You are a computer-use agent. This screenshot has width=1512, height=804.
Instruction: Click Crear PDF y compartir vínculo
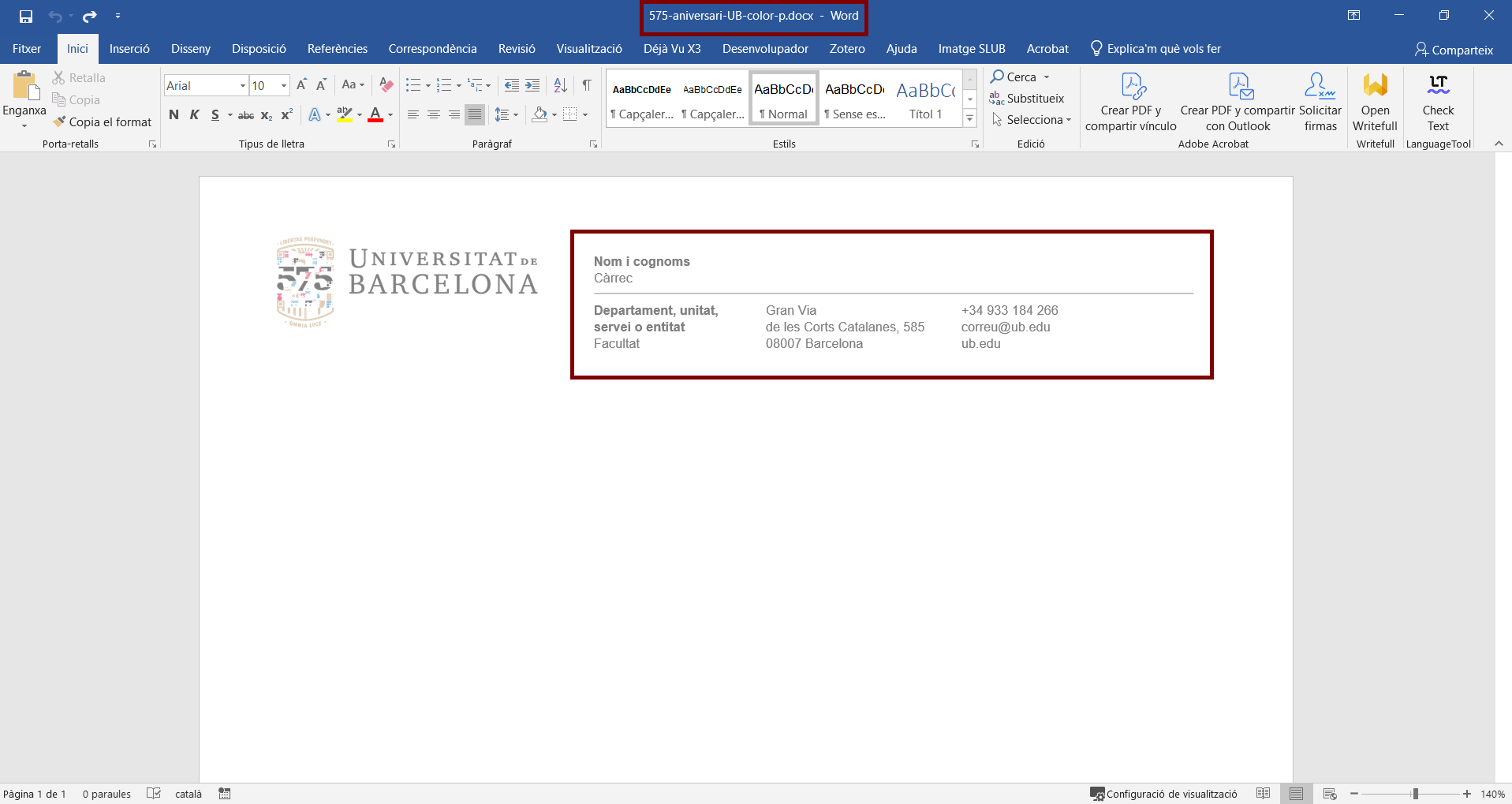pos(1129,103)
